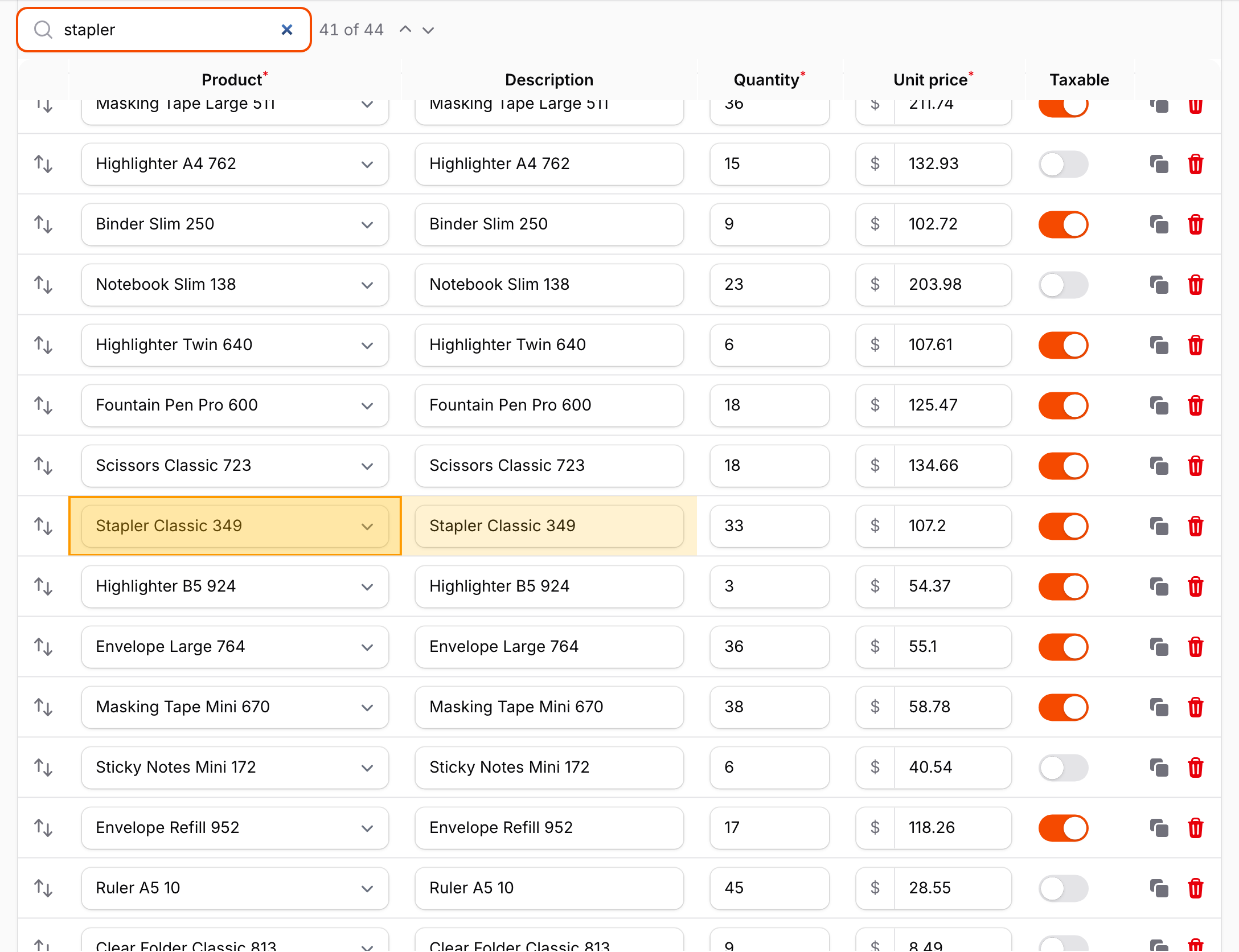Edit unit price of Notebook Slim 138
Image resolution: width=1239 pixels, height=952 pixels.
[952, 285]
